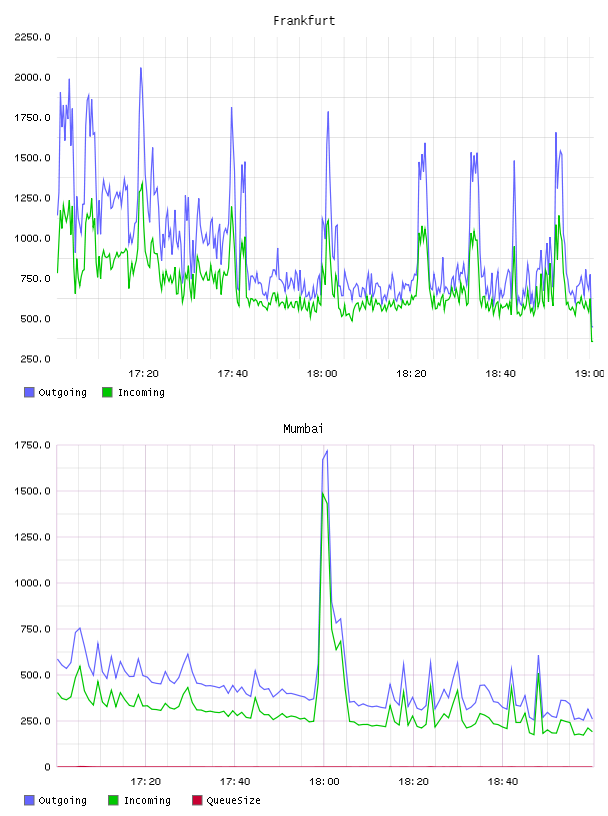Click the 0 y-axis label on Mumbai chart
This screenshot has width=608, height=816.
click(x=47, y=767)
